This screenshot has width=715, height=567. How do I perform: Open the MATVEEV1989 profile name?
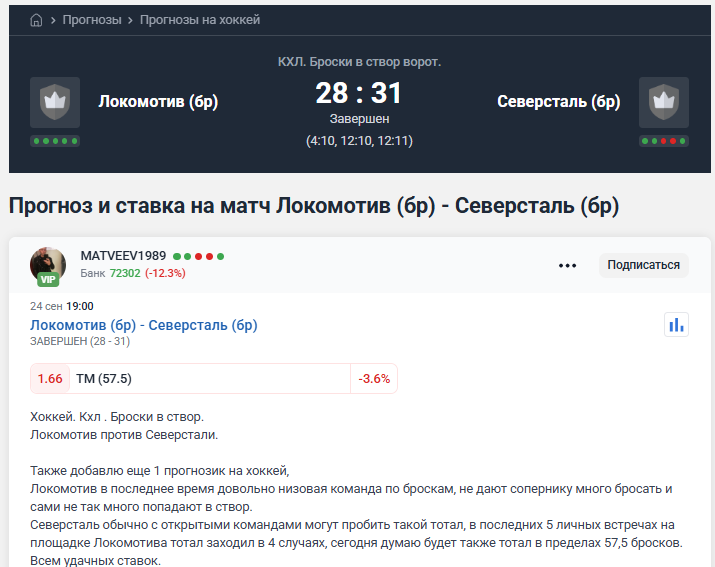click(123, 256)
